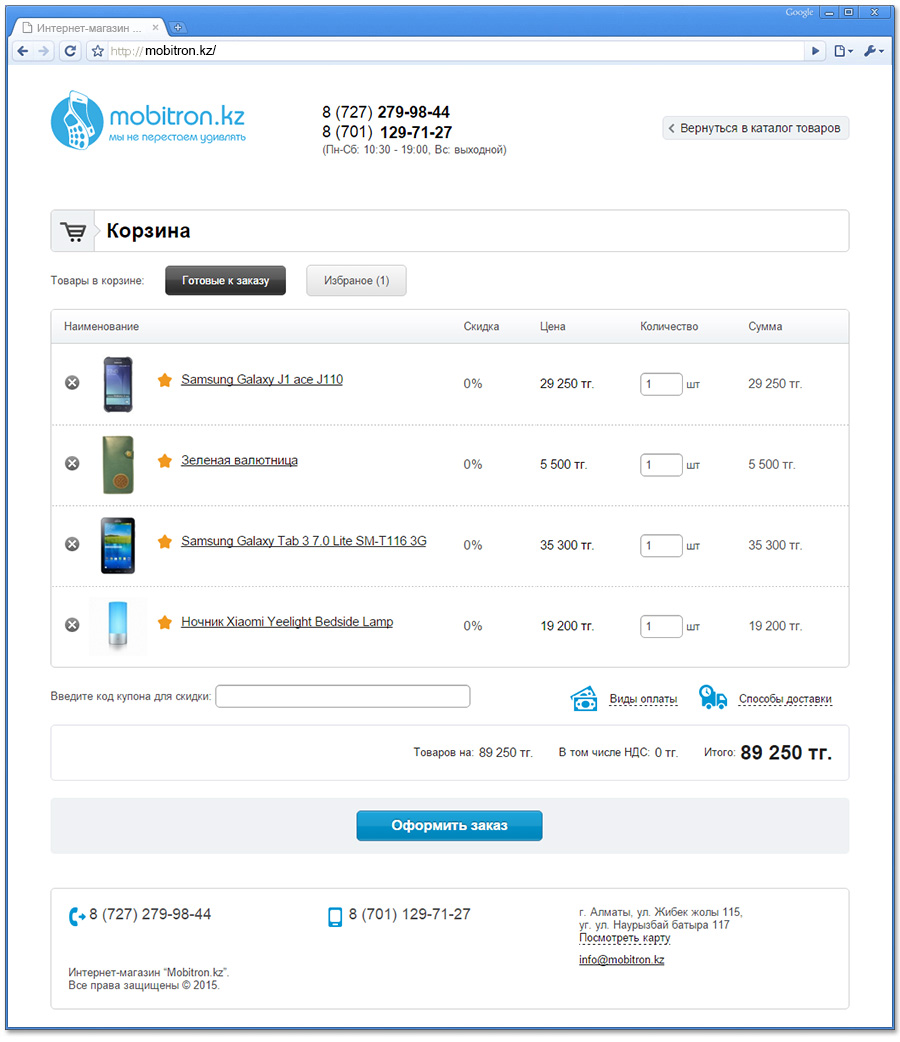Bookmark page with star icon in address bar
Screen dimensions: 900x1042
point(98,51)
